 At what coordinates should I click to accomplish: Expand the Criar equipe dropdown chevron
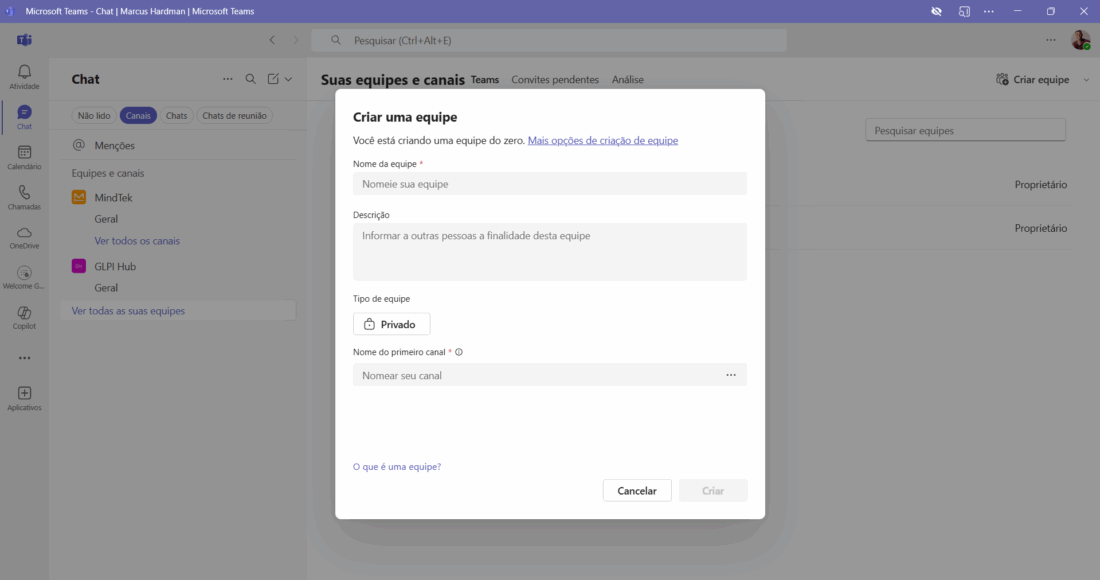click(1086, 79)
